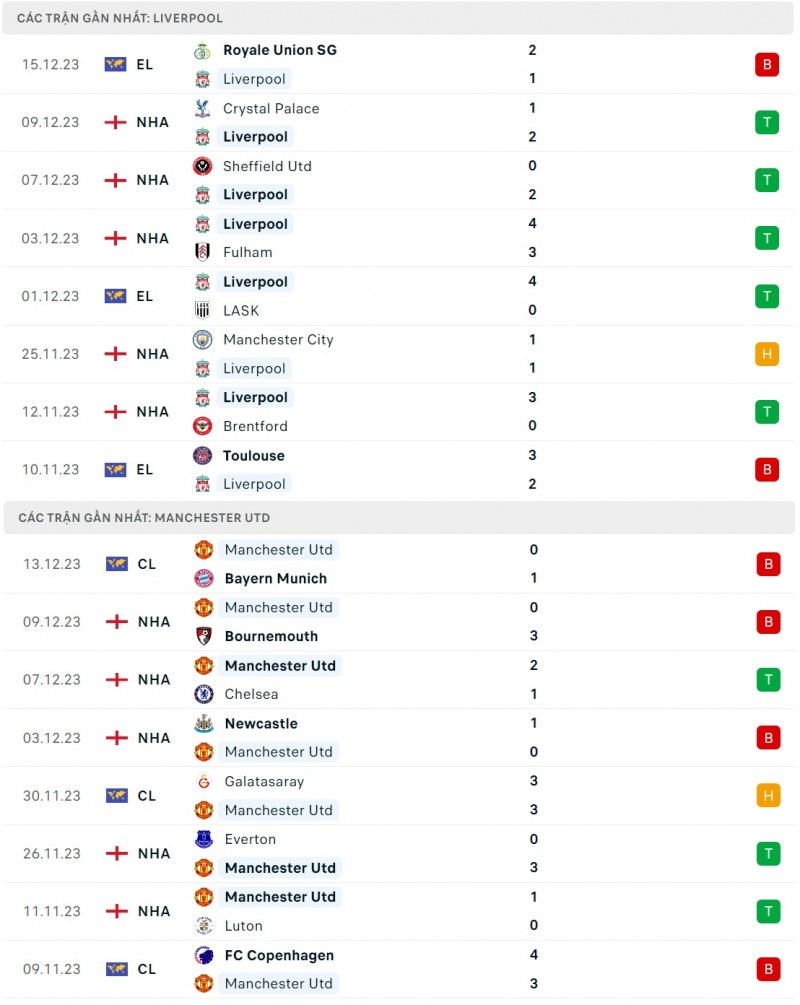The height and width of the screenshot is (1005, 800).
Task: Click the Royale Union SG team crest
Action: (203, 50)
